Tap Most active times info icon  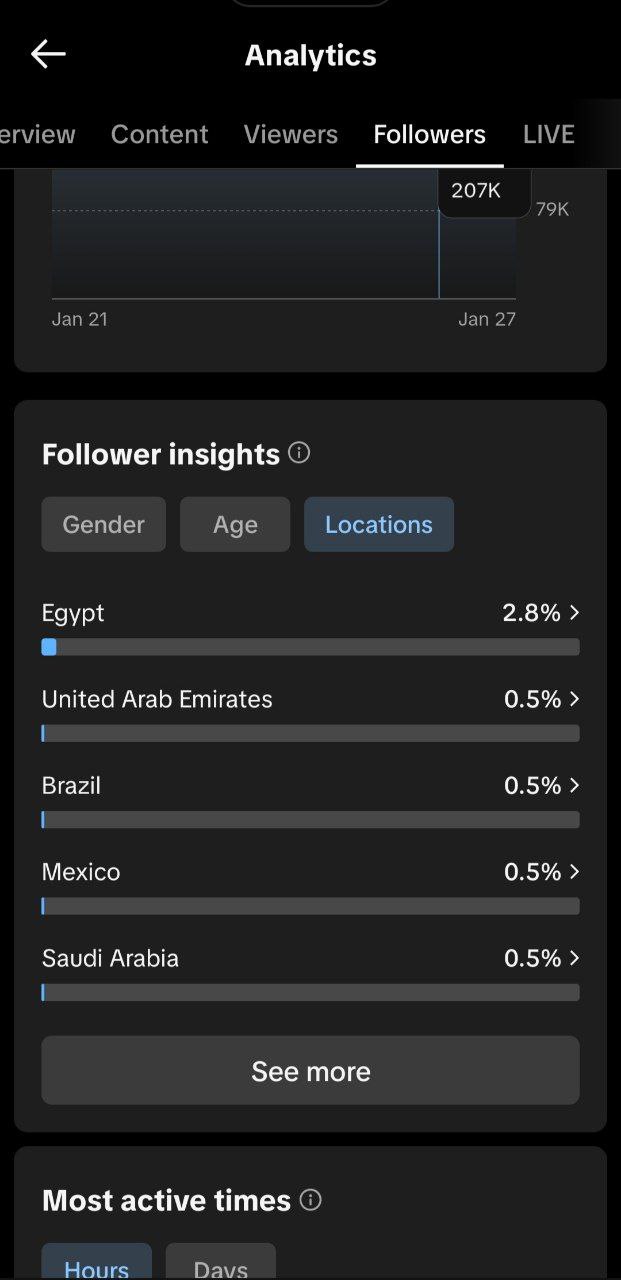coord(311,1199)
